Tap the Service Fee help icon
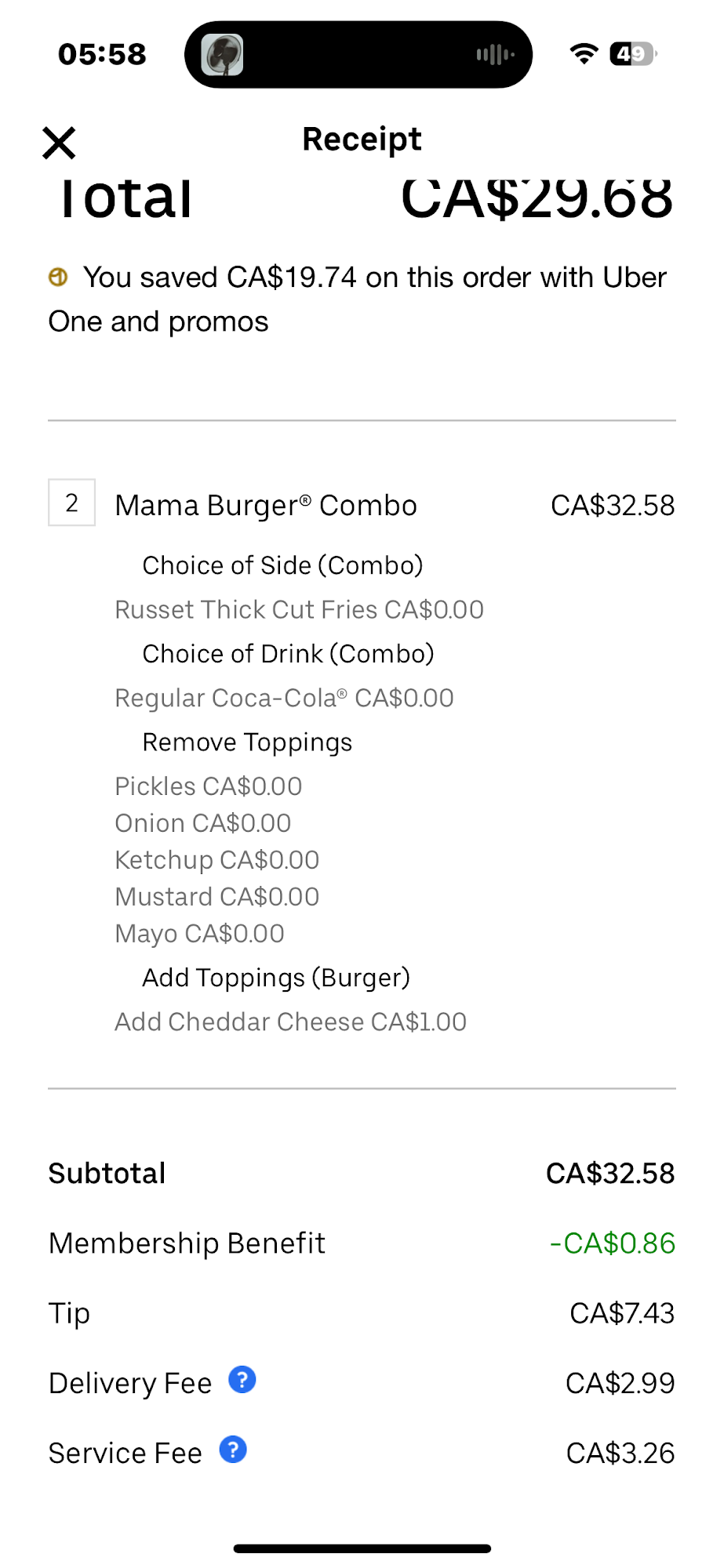The width and height of the screenshot is (724, 1568). coord(233,1450)
